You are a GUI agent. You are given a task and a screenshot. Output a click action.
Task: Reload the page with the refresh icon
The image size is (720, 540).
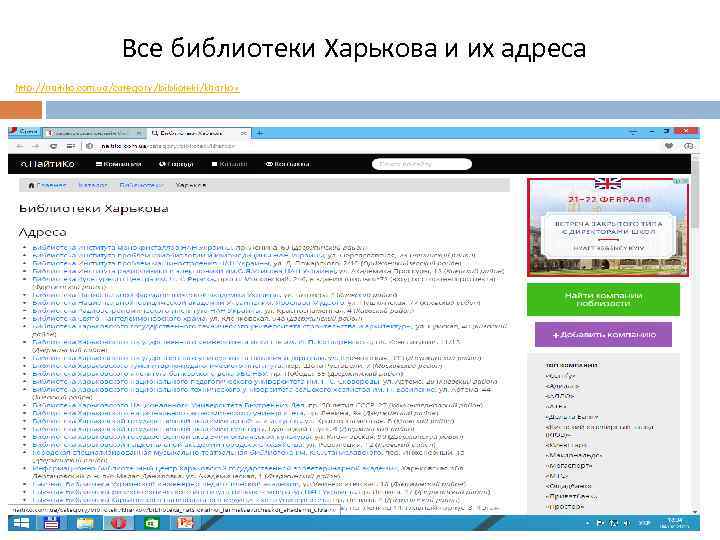click(x=54, y=146)
